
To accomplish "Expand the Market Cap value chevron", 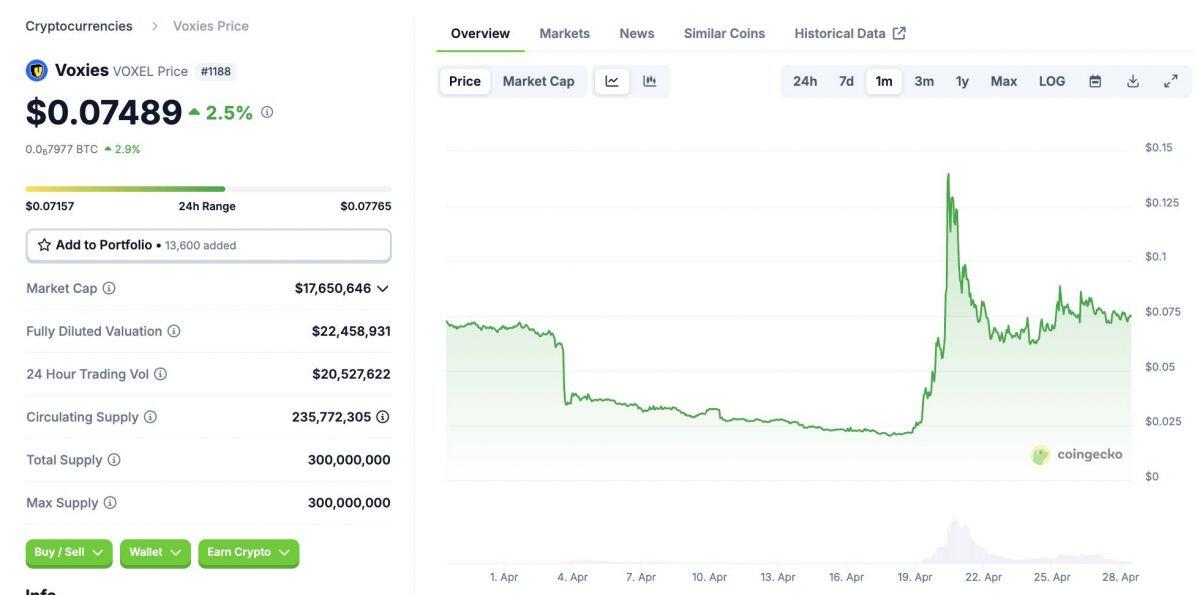I will click(382, 288).
